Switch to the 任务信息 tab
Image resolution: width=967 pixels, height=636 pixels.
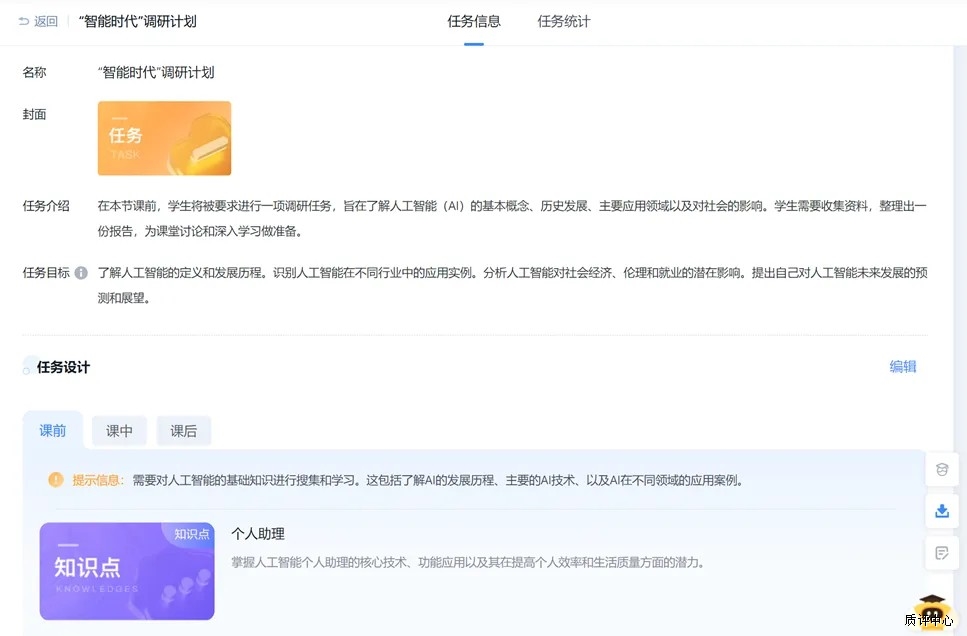coord(474,22)
